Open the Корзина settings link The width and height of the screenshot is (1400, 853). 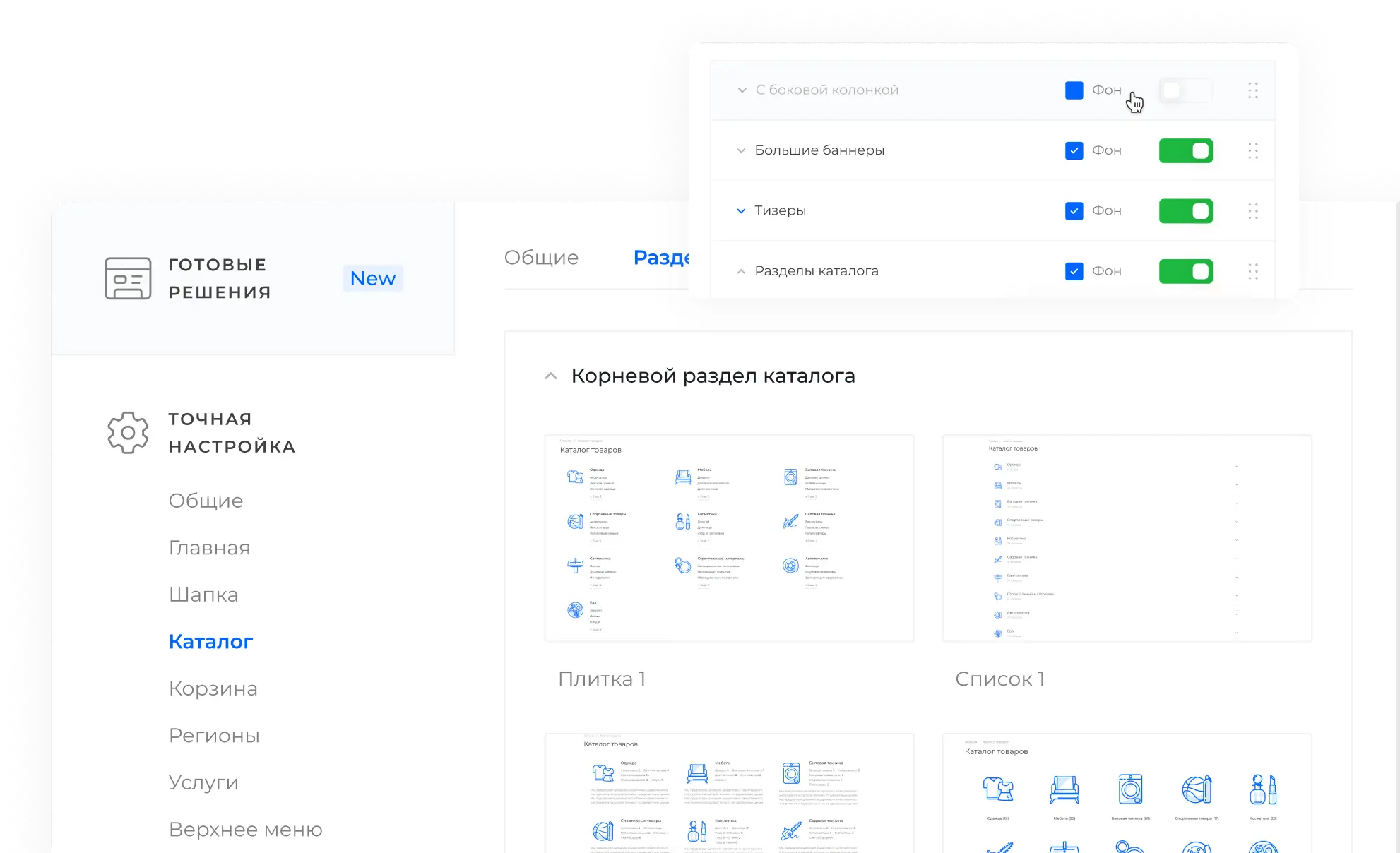pyautogui.click(x=213, y=688)
